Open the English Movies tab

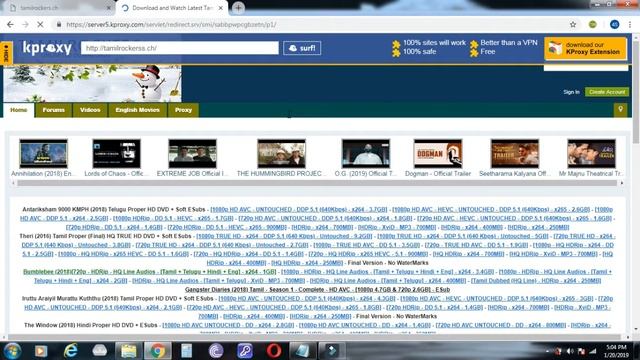tap(137, 110)
